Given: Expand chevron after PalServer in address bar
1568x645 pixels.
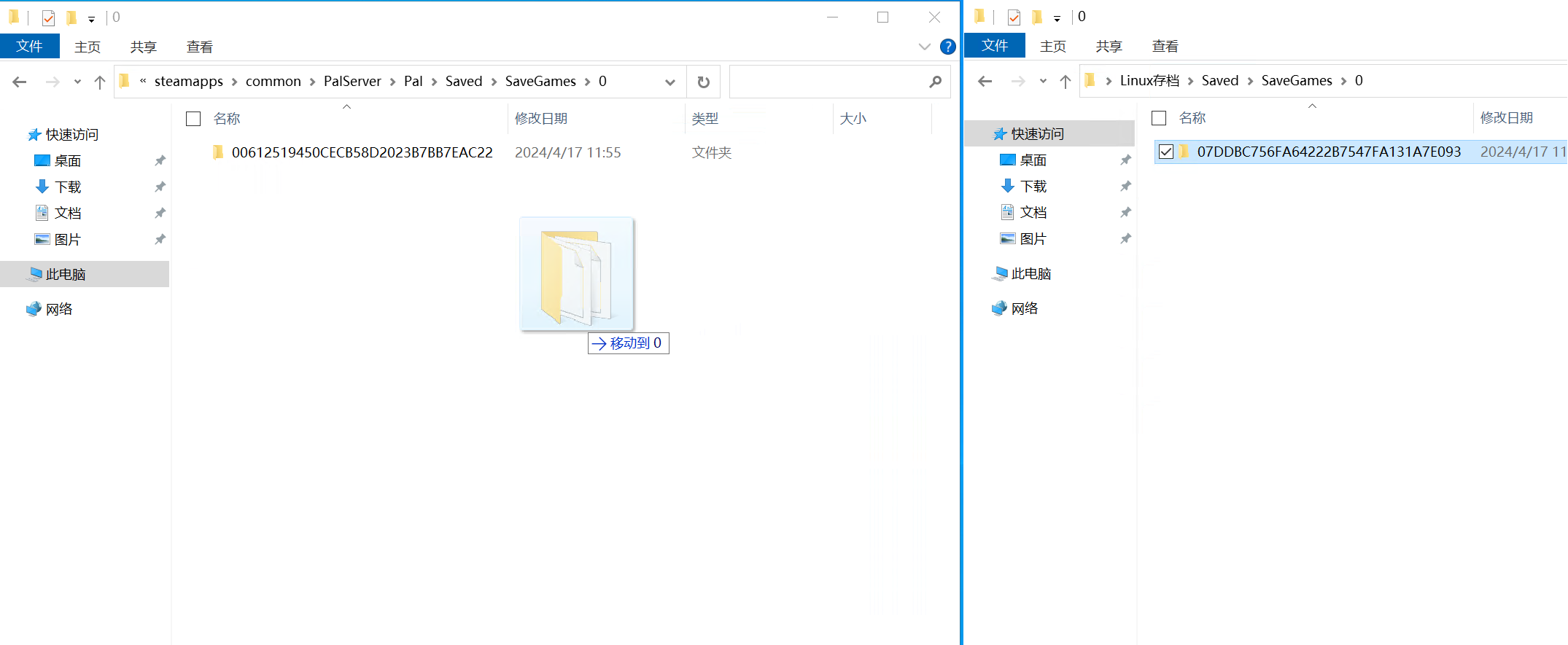Looking at the screenshot, I should [x=392, y=82].
